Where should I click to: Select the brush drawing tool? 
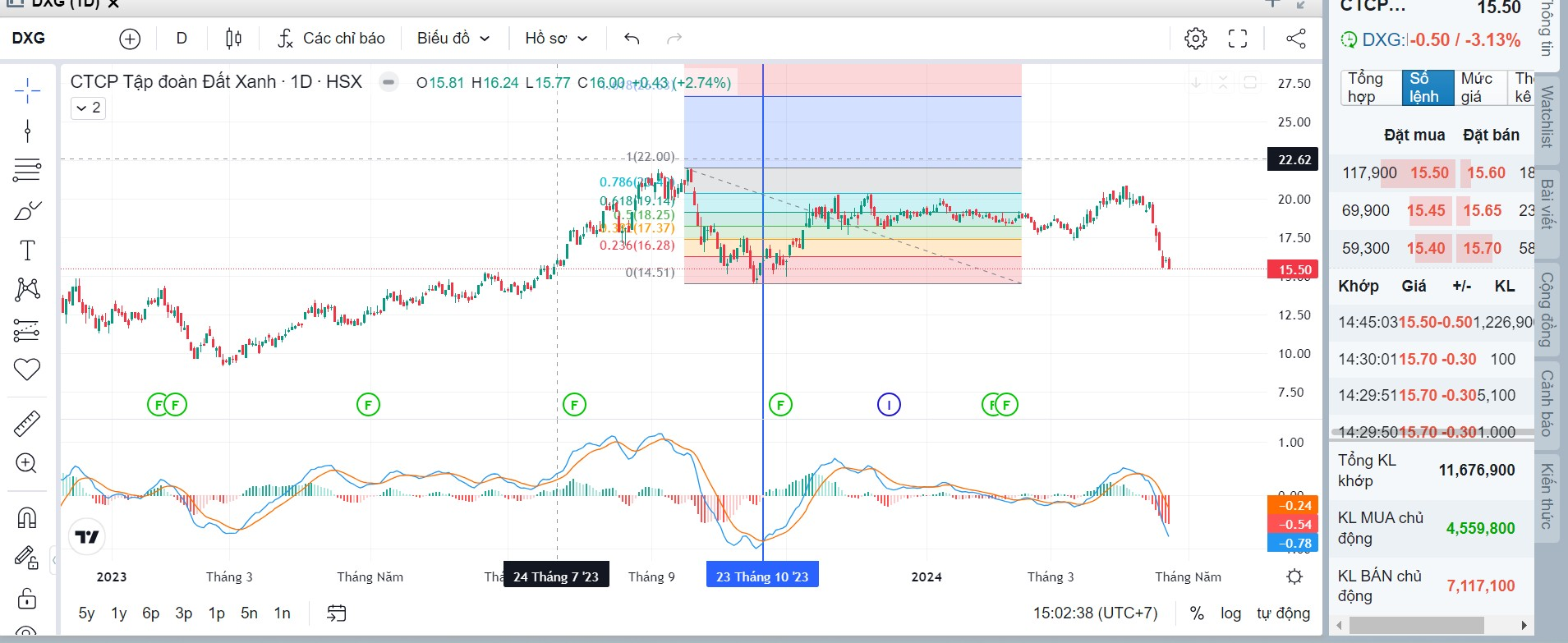[x=27, y=210]
